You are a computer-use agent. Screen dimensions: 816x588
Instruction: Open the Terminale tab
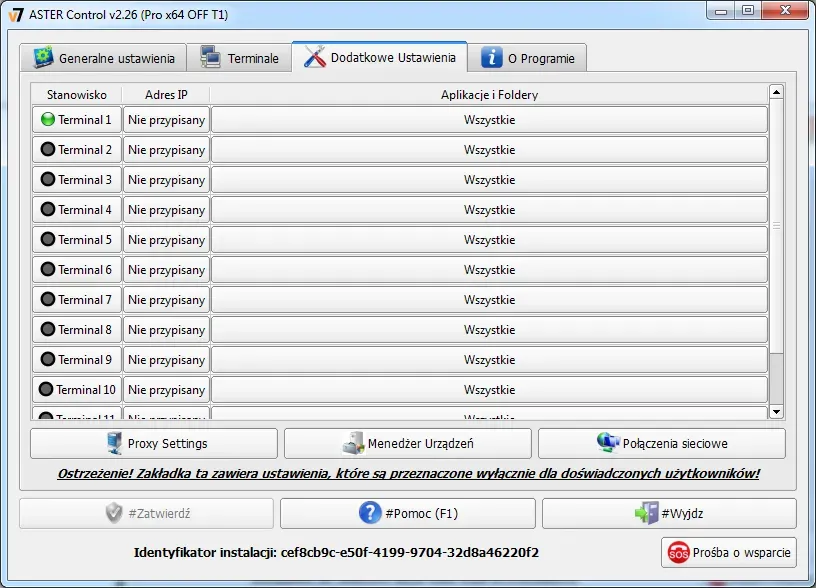240,58
